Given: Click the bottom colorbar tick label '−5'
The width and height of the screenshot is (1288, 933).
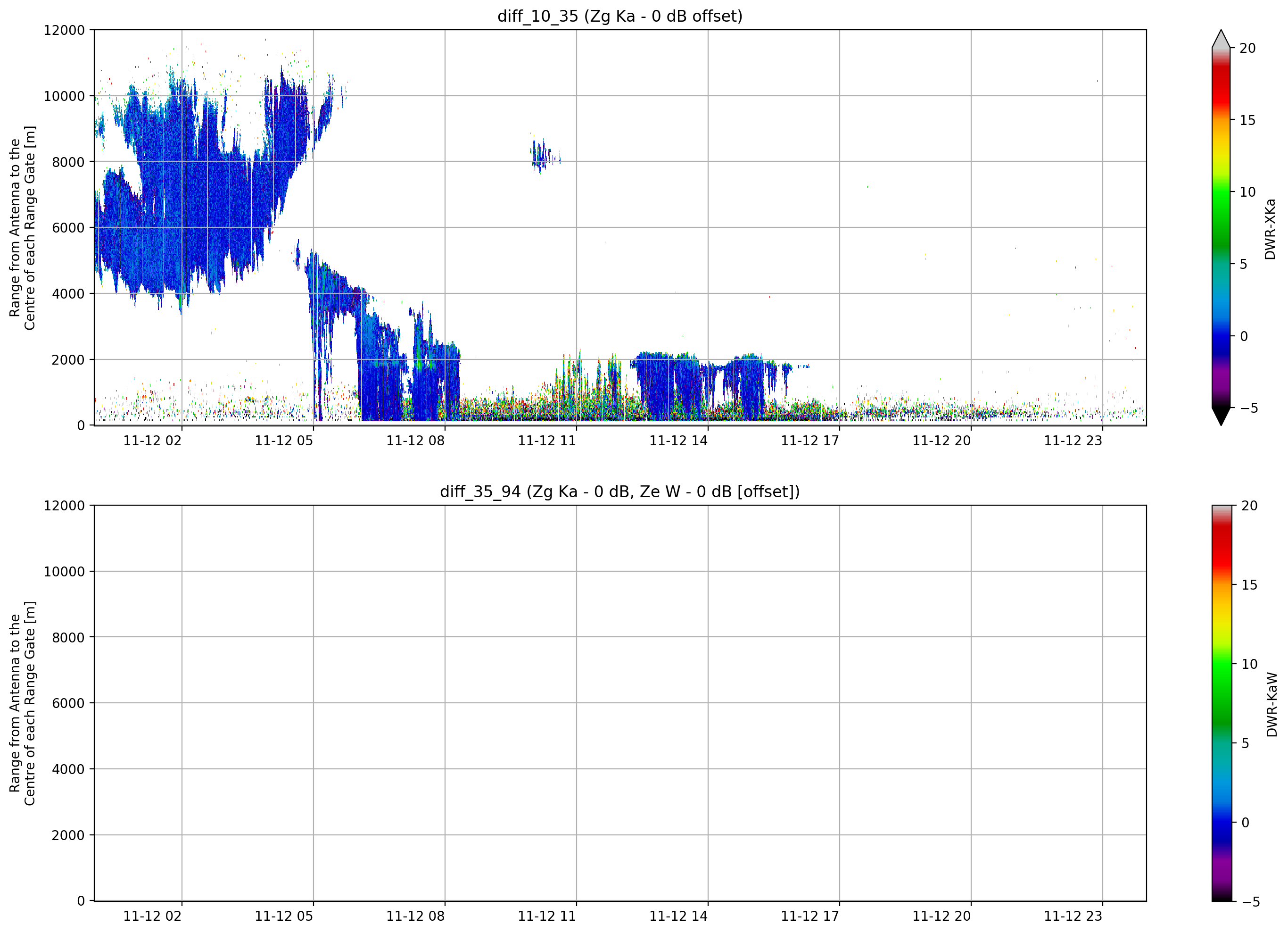Looking at the screenshot, I should (x=1250, y=902).
